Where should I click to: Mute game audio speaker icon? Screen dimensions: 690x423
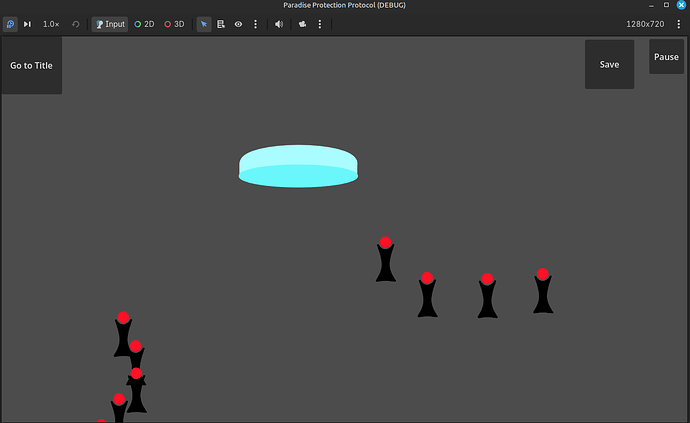pos(279,24)
